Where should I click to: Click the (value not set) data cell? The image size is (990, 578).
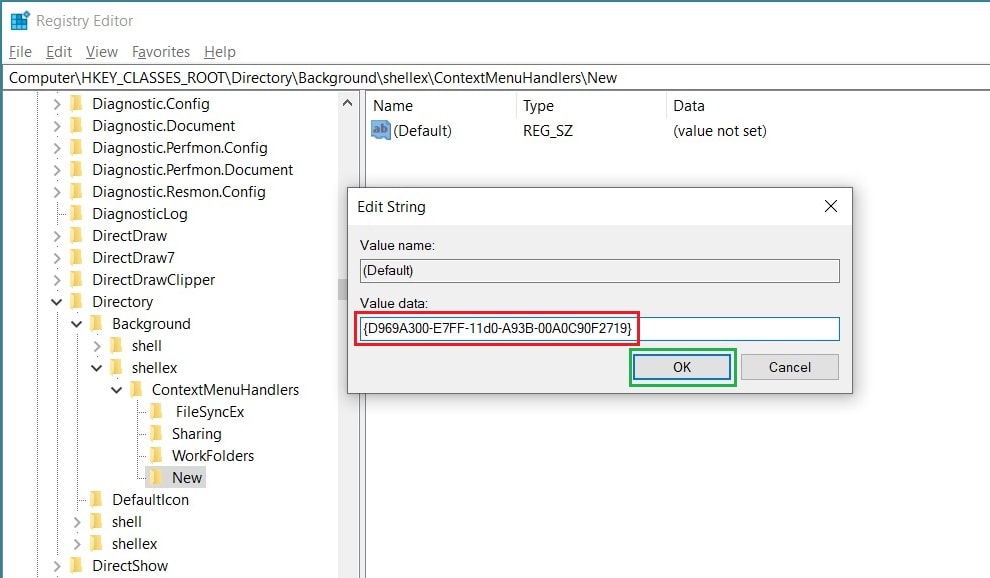(720, 131)
